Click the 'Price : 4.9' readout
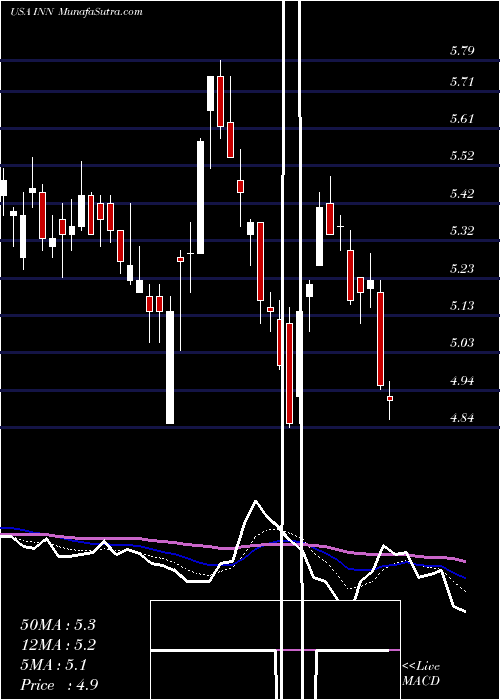The width and height of the screenshot is (500, 700). pyautogui.click(x=59, y=685)
